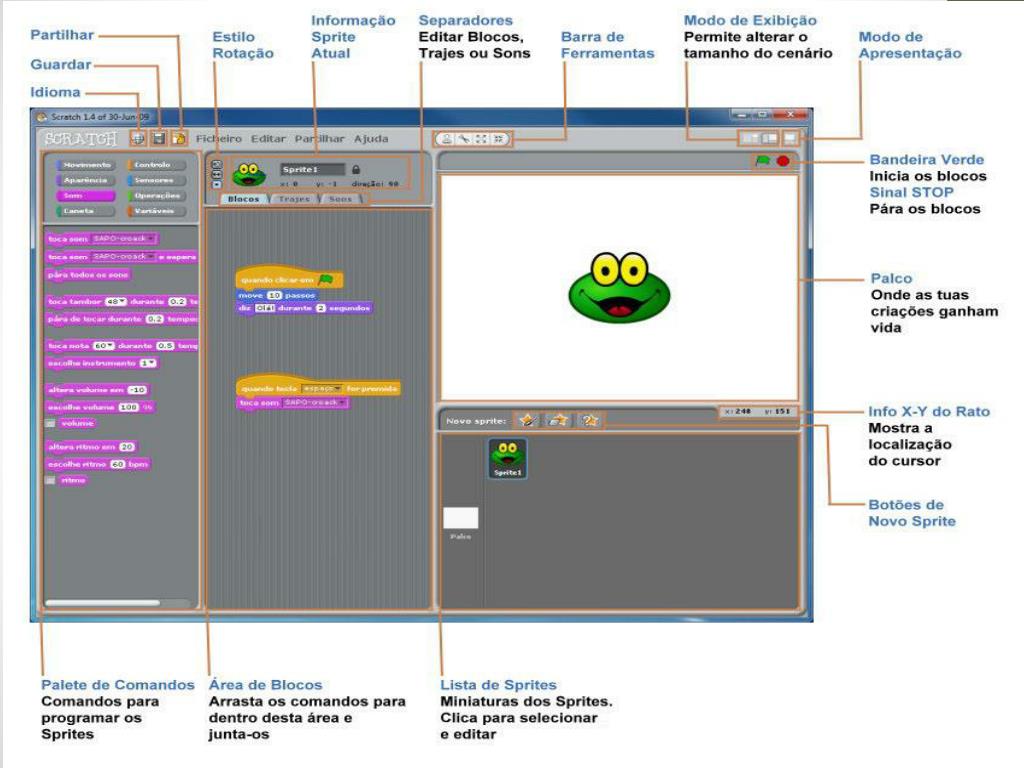Tick the ritmo reporter checkbox
Screen dimensions: 1024x768
point(50,480)
